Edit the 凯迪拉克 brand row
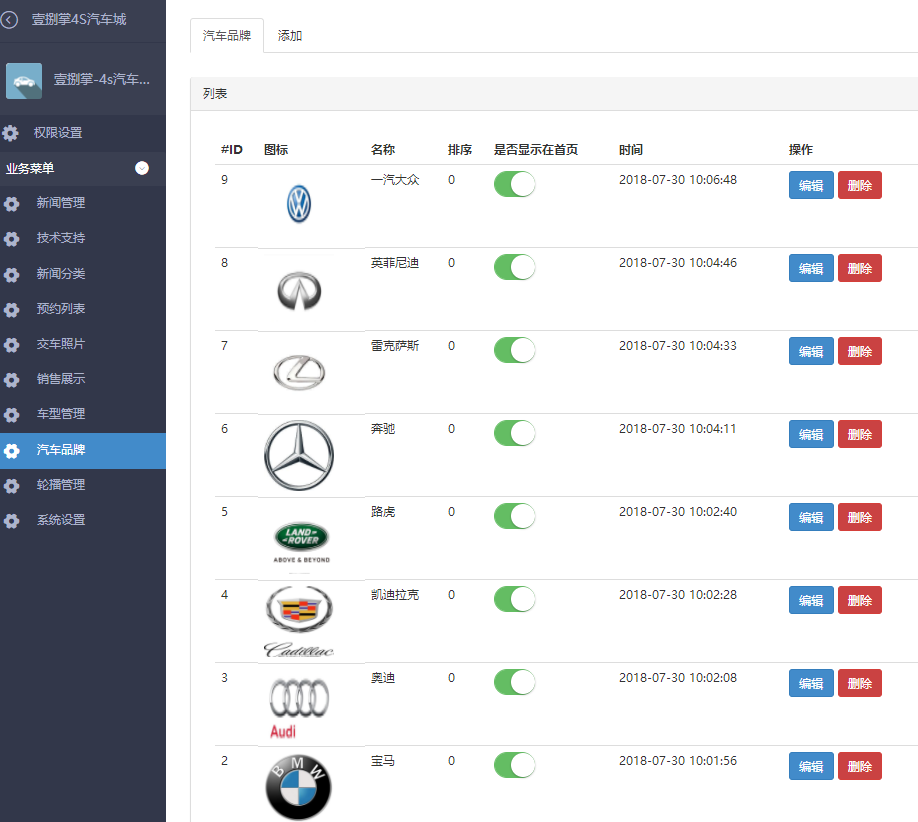This screenshot has width=918, height=822. (x=811, y=601)
